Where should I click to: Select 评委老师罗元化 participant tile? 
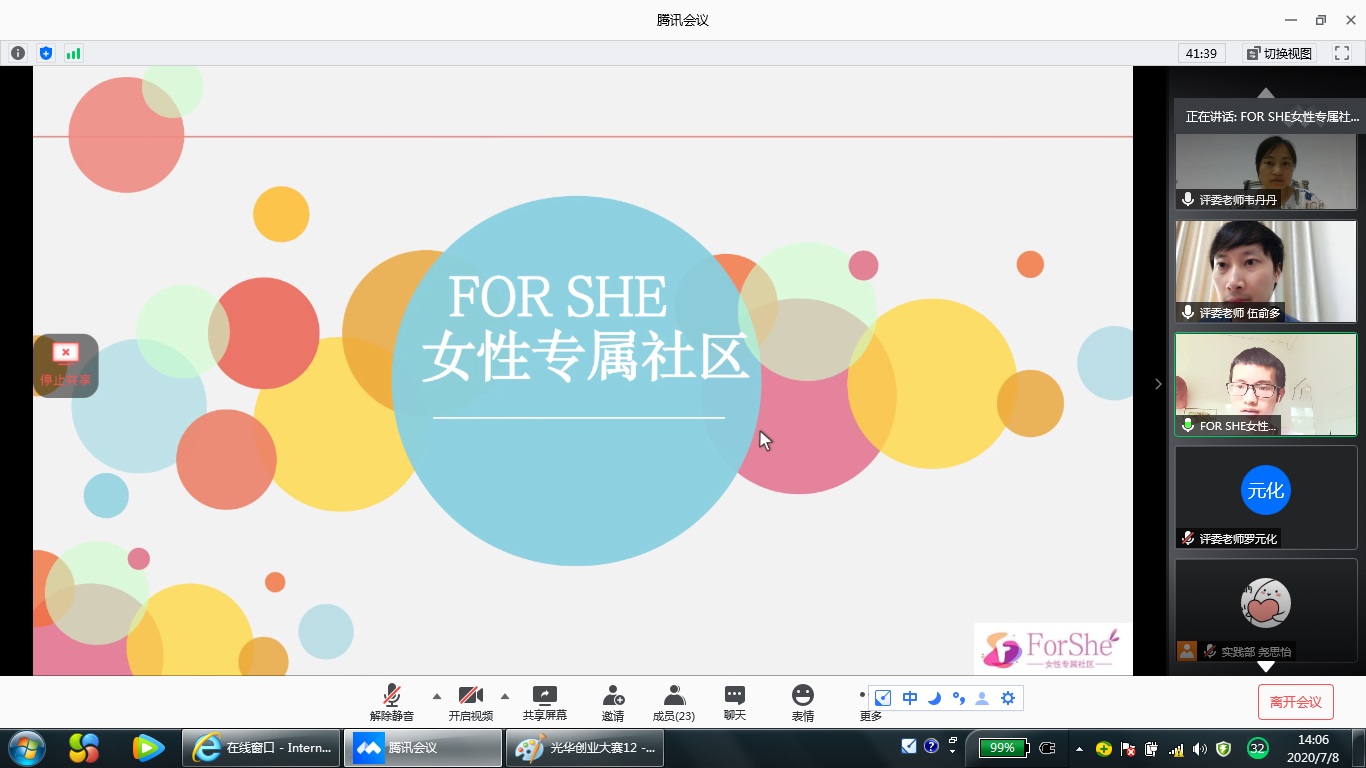[x=1265, y=496]
